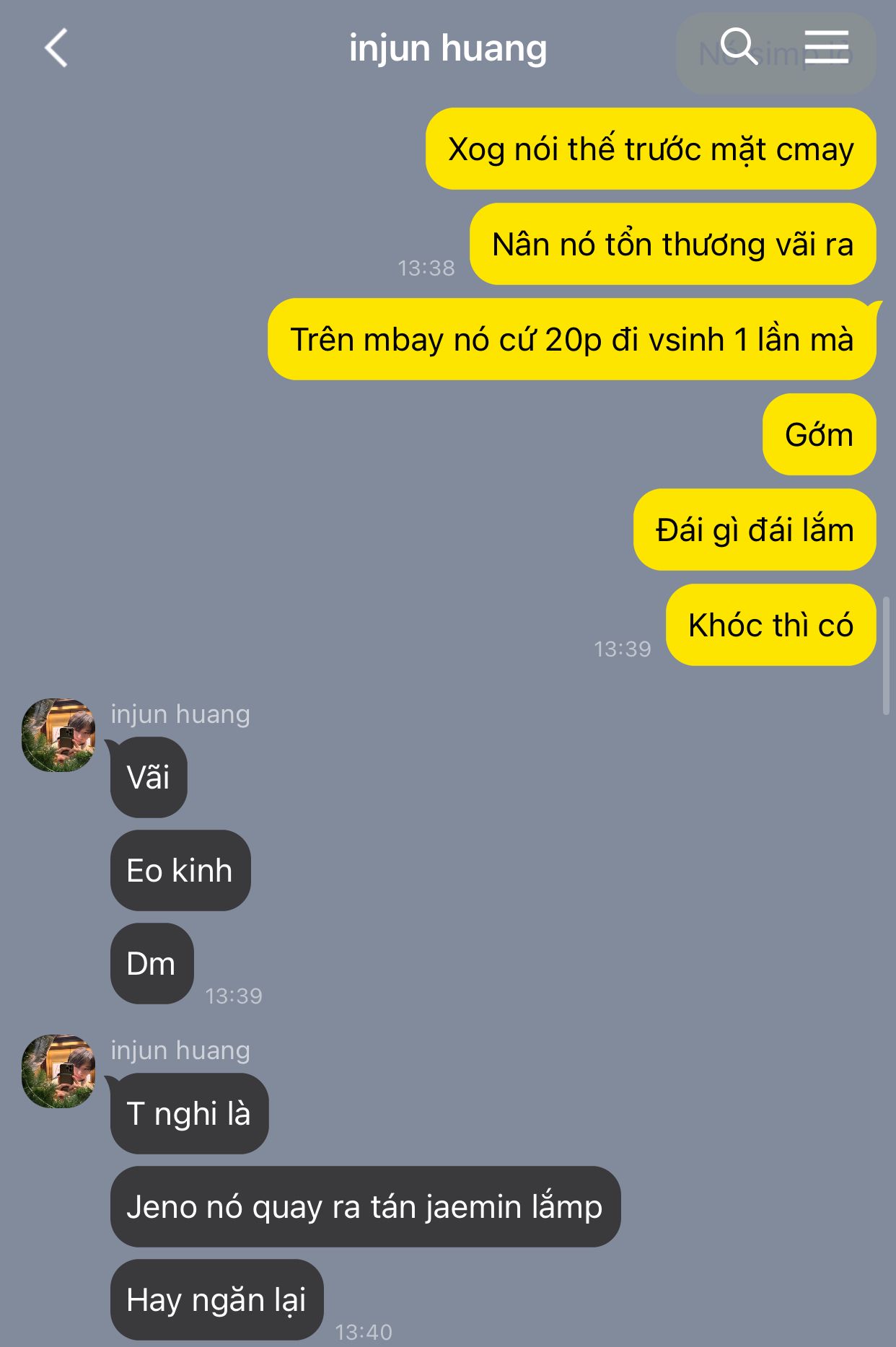
Task: Tap the dark "Vãi" message bubble
Action: pyautogui.click(x=149, y=777)
